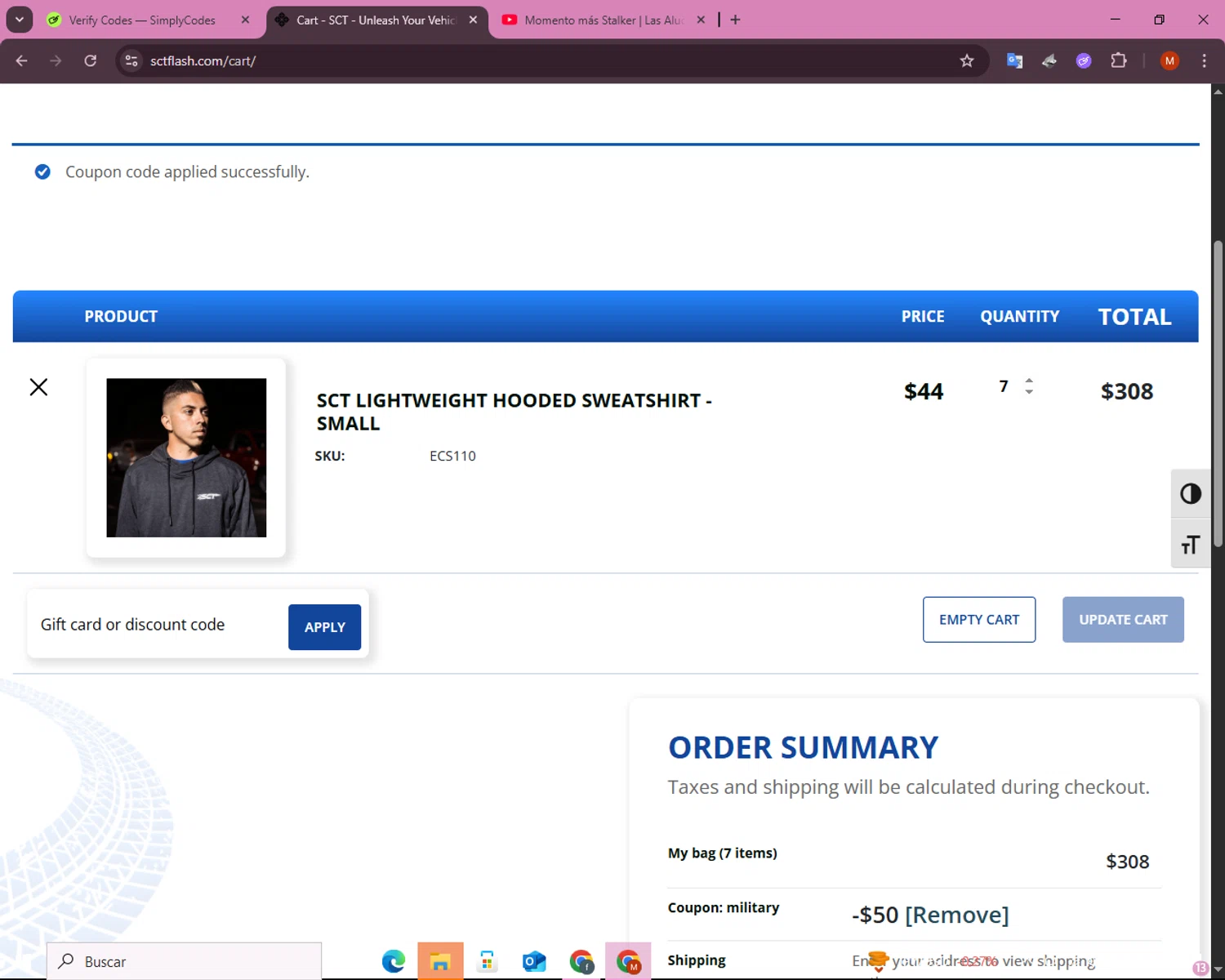Screen dimensions: 1225x980
Task: Click the bird-shaped extension icon
Action: [x=1049, y=60]
